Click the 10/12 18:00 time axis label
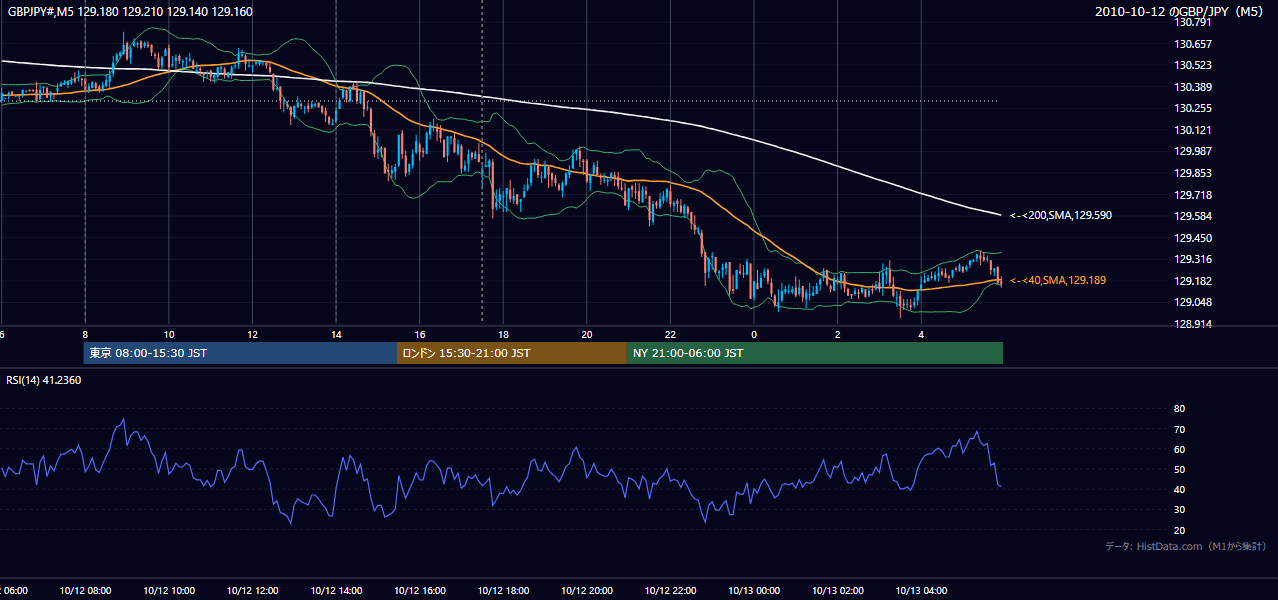 [503, 590]
